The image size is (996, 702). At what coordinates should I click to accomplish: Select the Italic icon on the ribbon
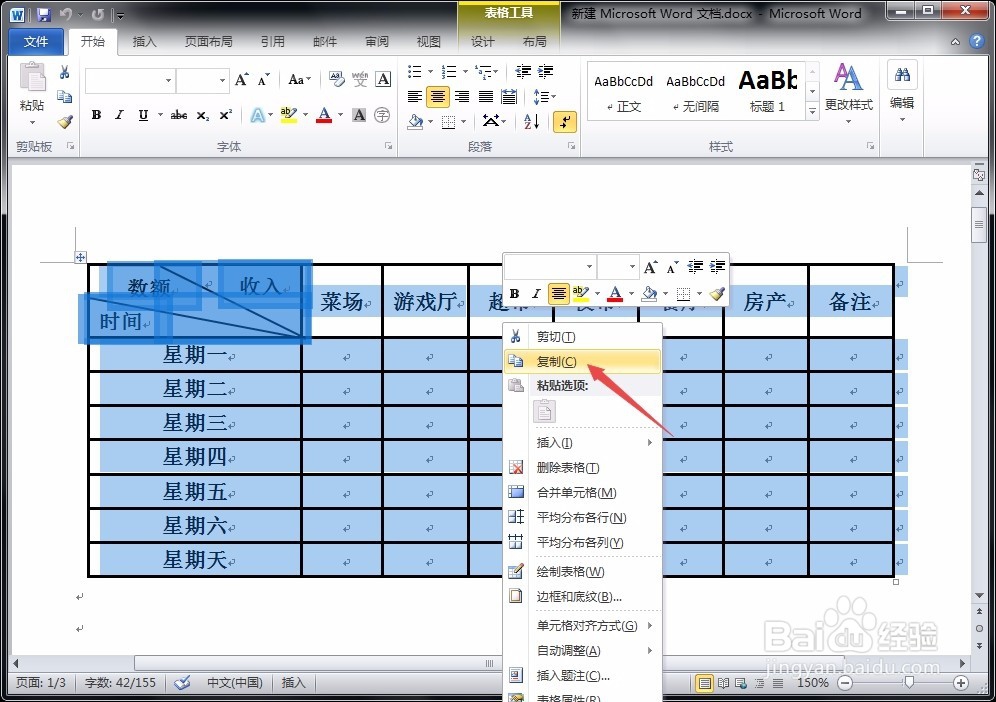pos(120,115)
